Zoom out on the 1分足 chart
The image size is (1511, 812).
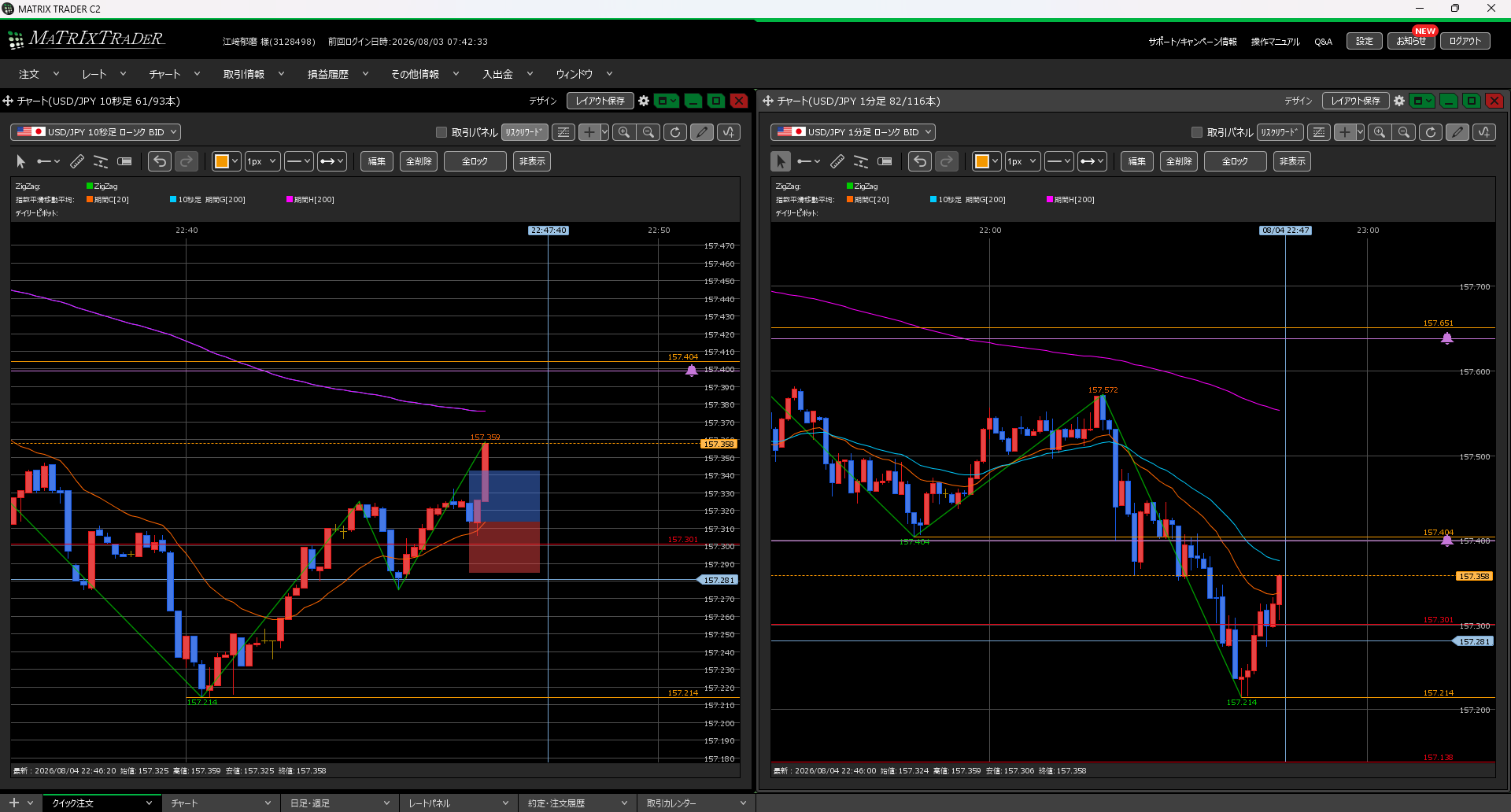click(1404, 132)
